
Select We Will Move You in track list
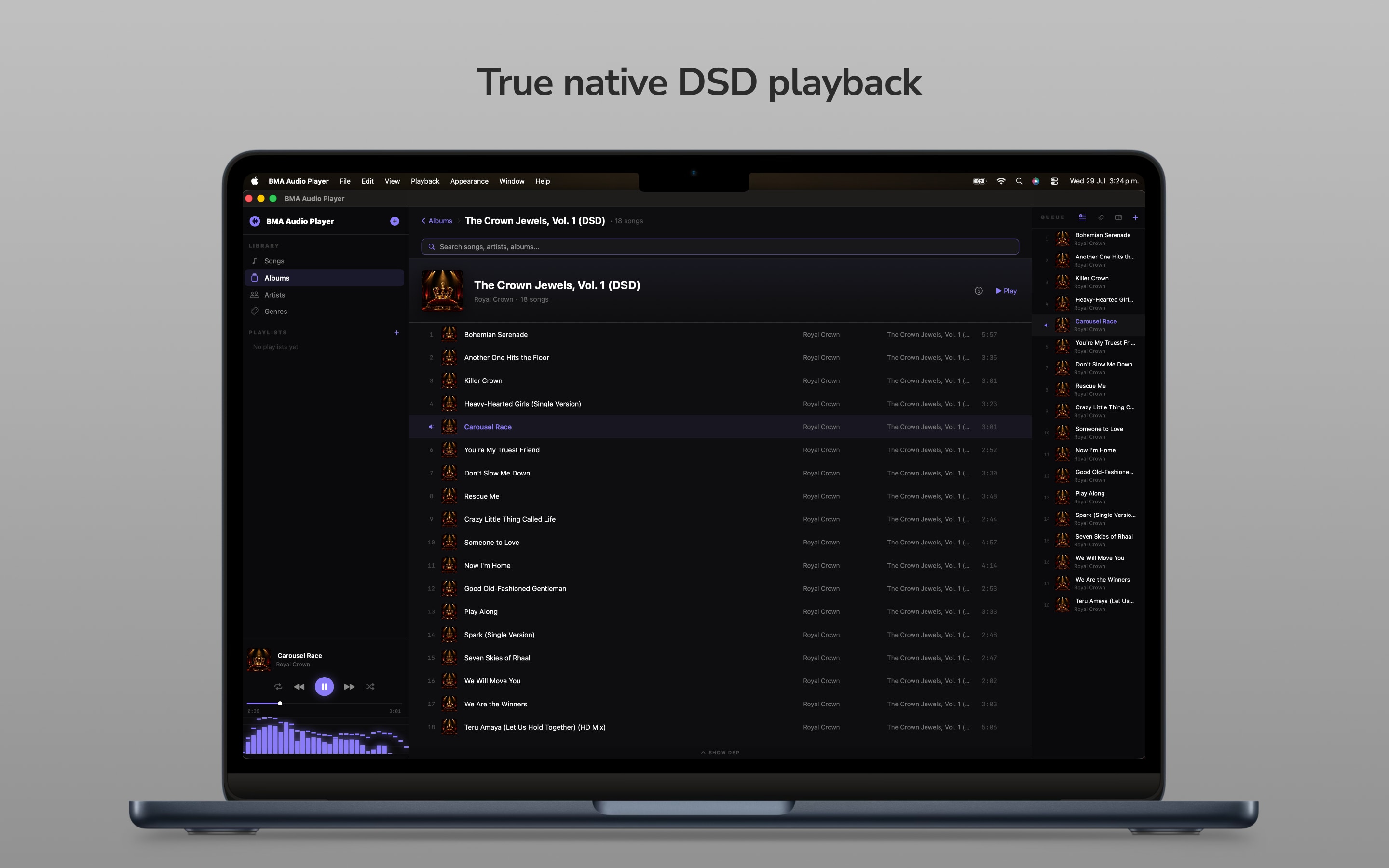[x=720, y=681]
